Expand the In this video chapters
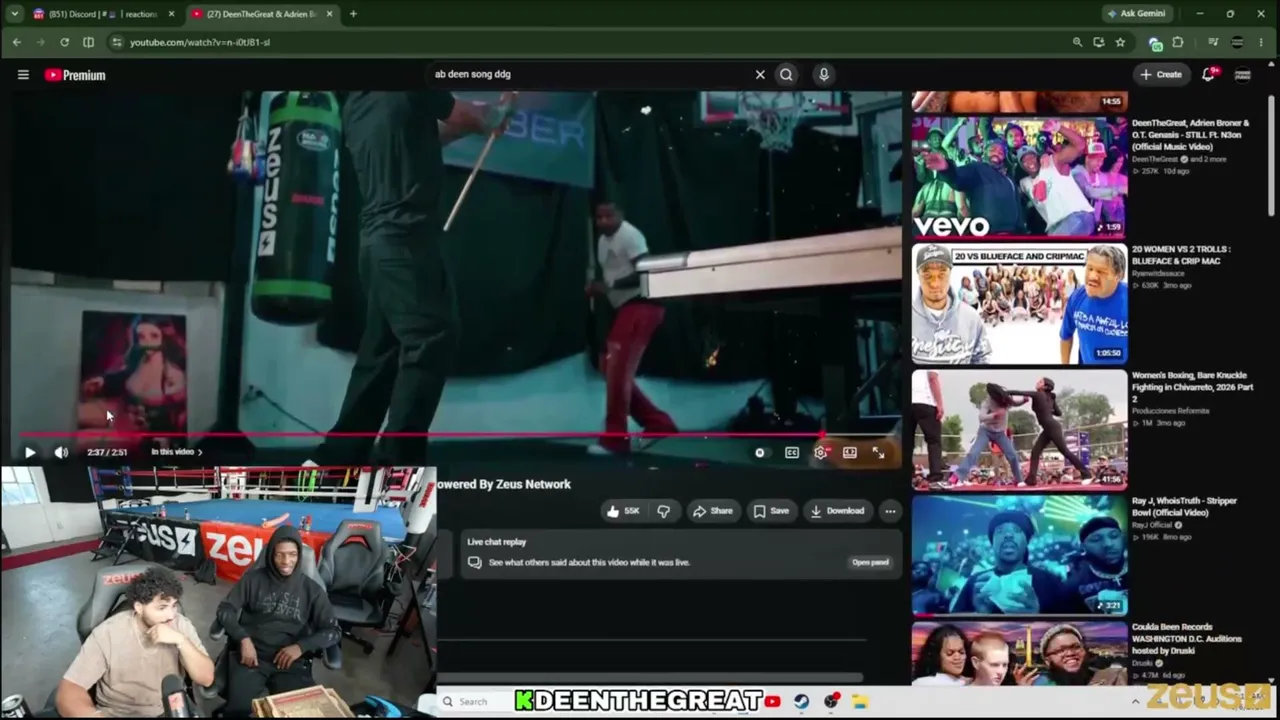 coord(176,452)
